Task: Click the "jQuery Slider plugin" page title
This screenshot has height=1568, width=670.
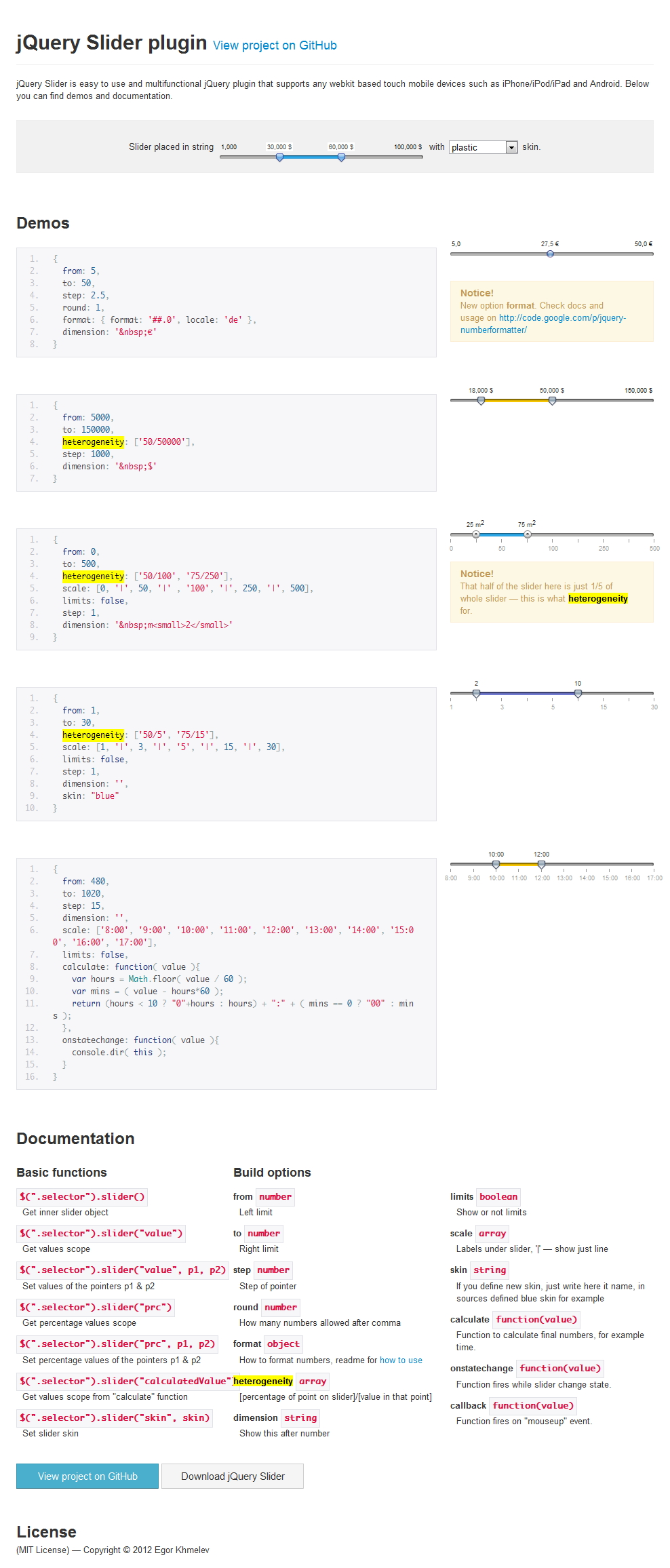Action: 112,43
